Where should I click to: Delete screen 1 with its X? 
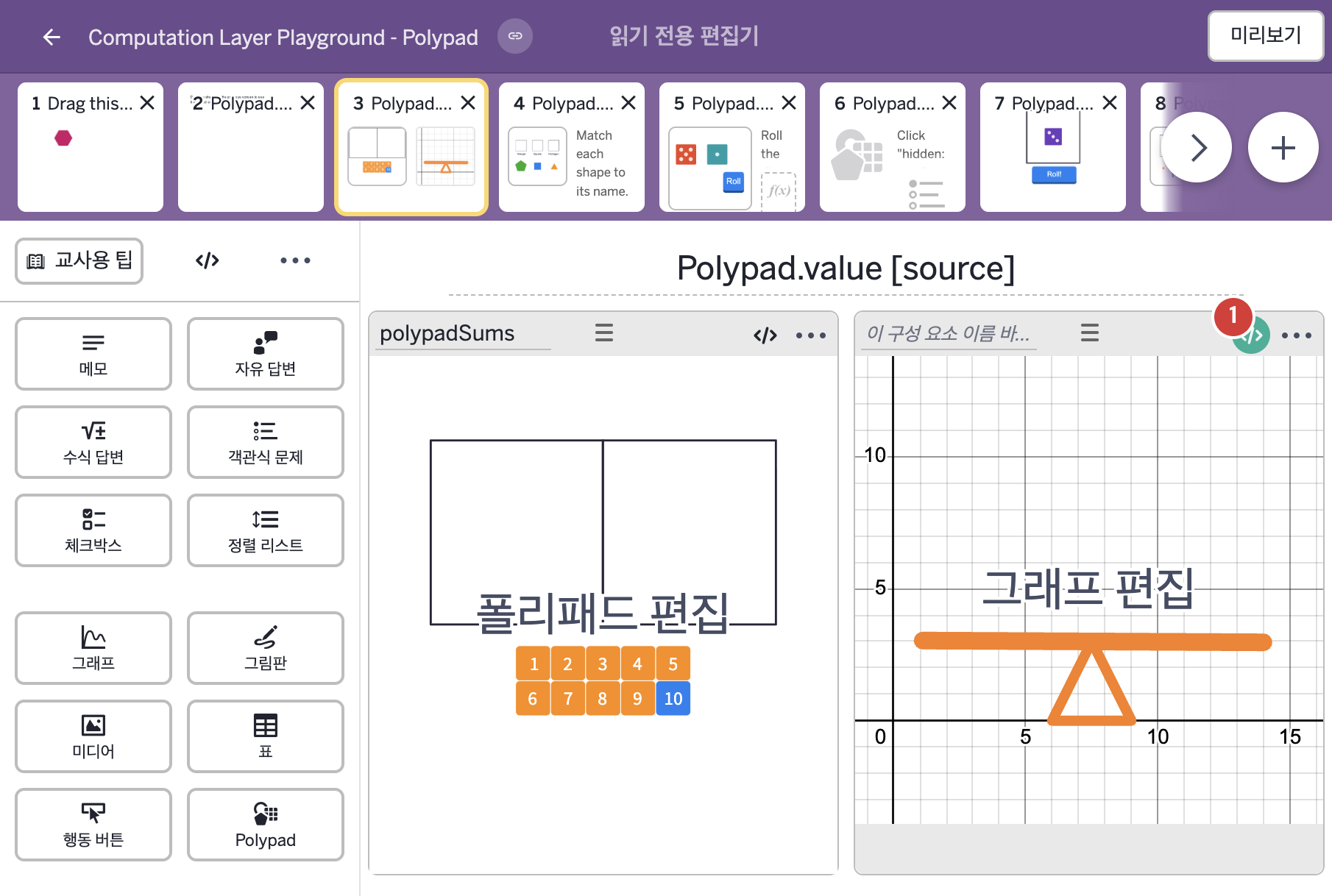click(147, 103)
